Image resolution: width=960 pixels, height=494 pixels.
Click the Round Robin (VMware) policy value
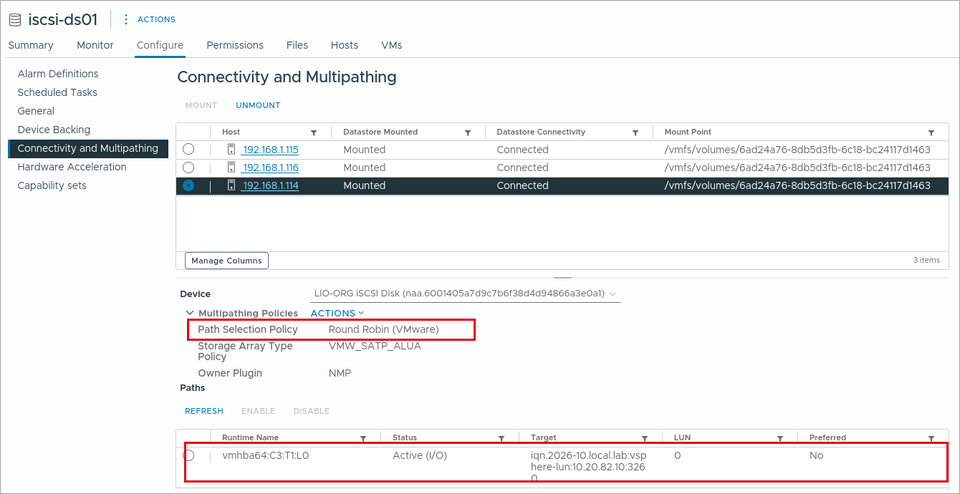(x=384, y=329)
